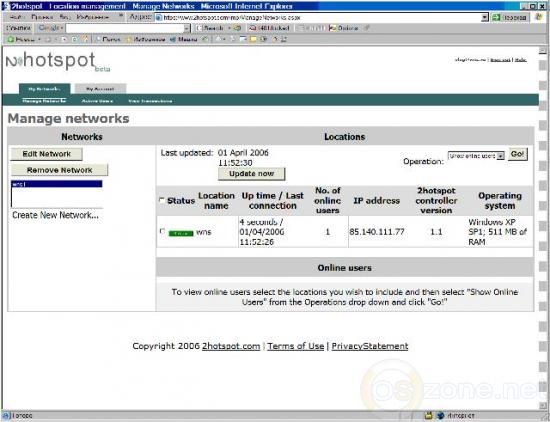Click the Edit Network button
The width and height of the screenshot is (550, 422).
pos(47,154)
